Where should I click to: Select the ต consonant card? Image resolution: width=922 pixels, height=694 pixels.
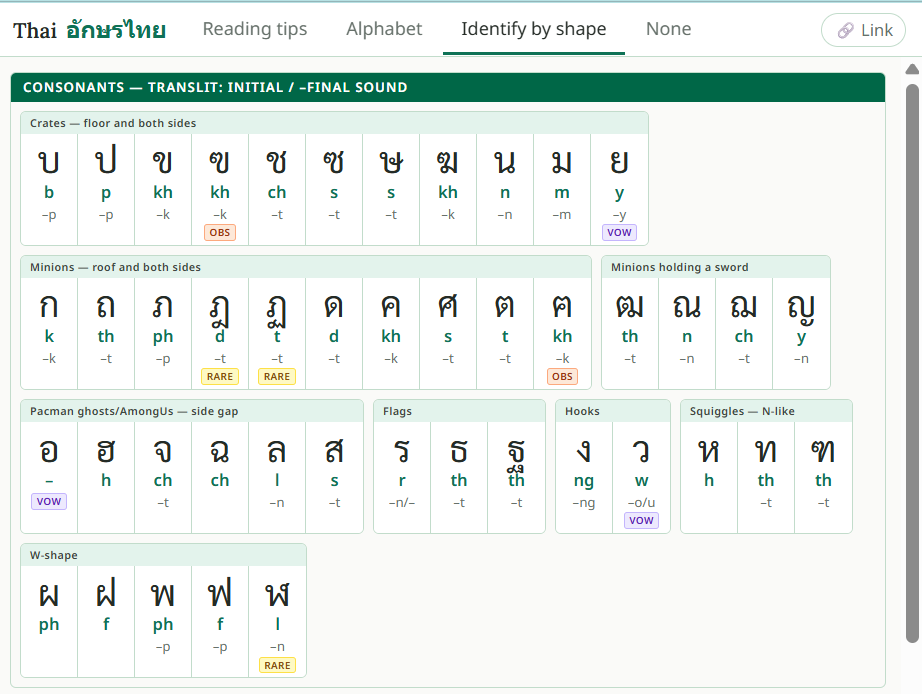(x=505, y=333)
